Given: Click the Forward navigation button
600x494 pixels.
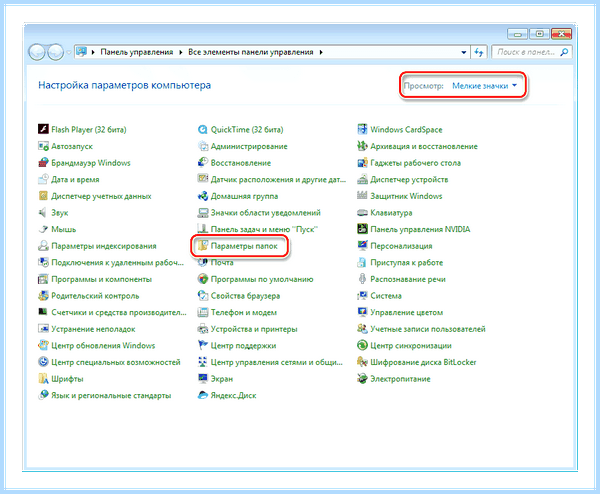Looking at the screenshot, I should (55, 52).
